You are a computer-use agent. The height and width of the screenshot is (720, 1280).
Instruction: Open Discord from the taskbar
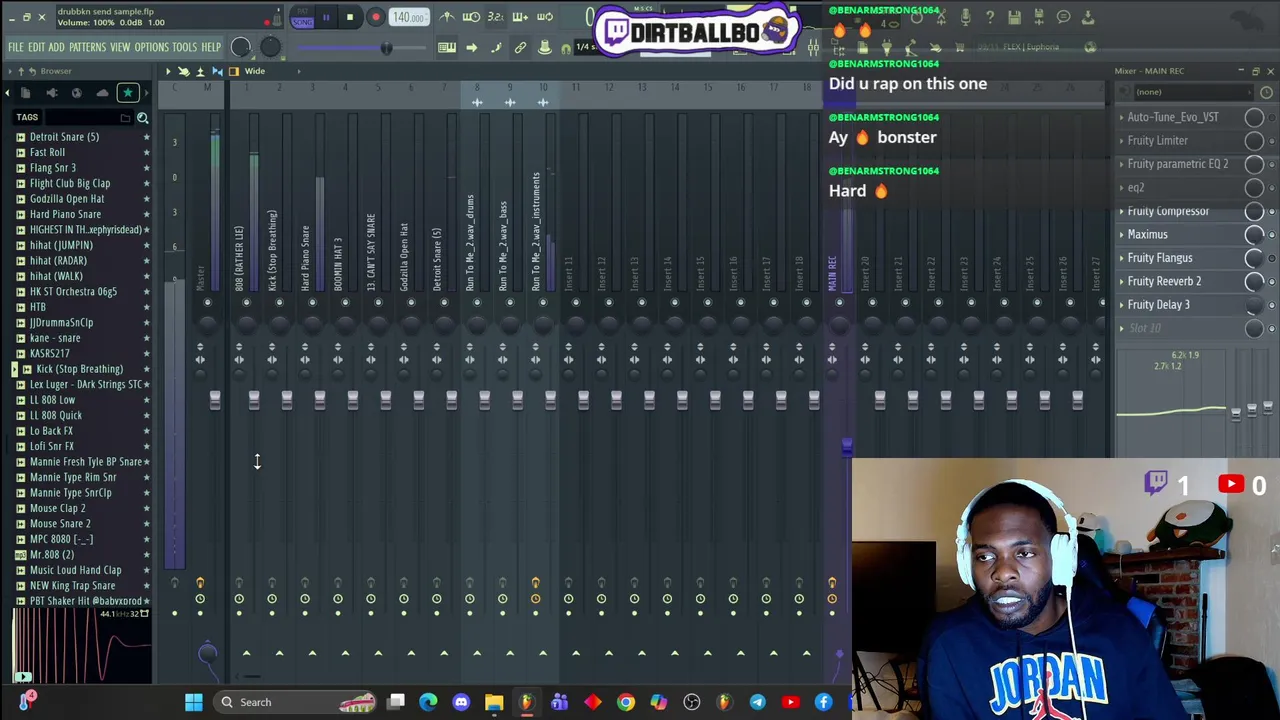461,702
